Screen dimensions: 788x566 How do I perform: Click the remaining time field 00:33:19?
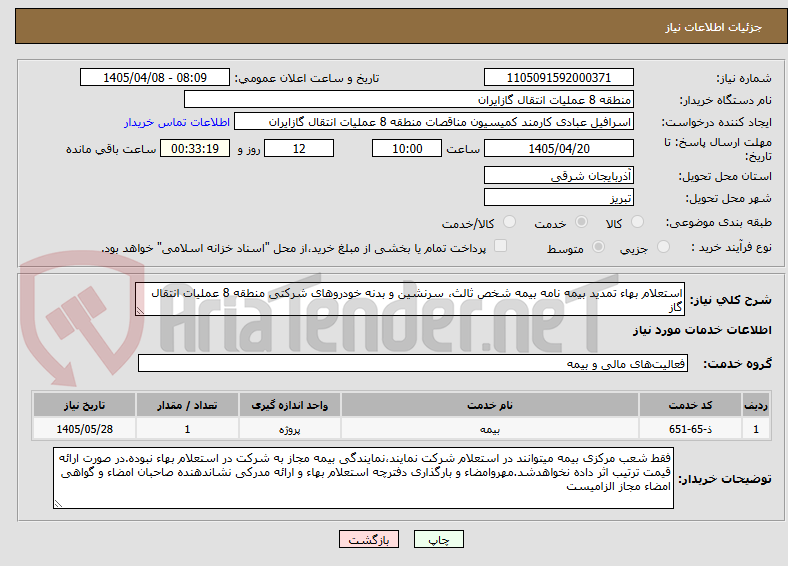(x=195, y=148)
